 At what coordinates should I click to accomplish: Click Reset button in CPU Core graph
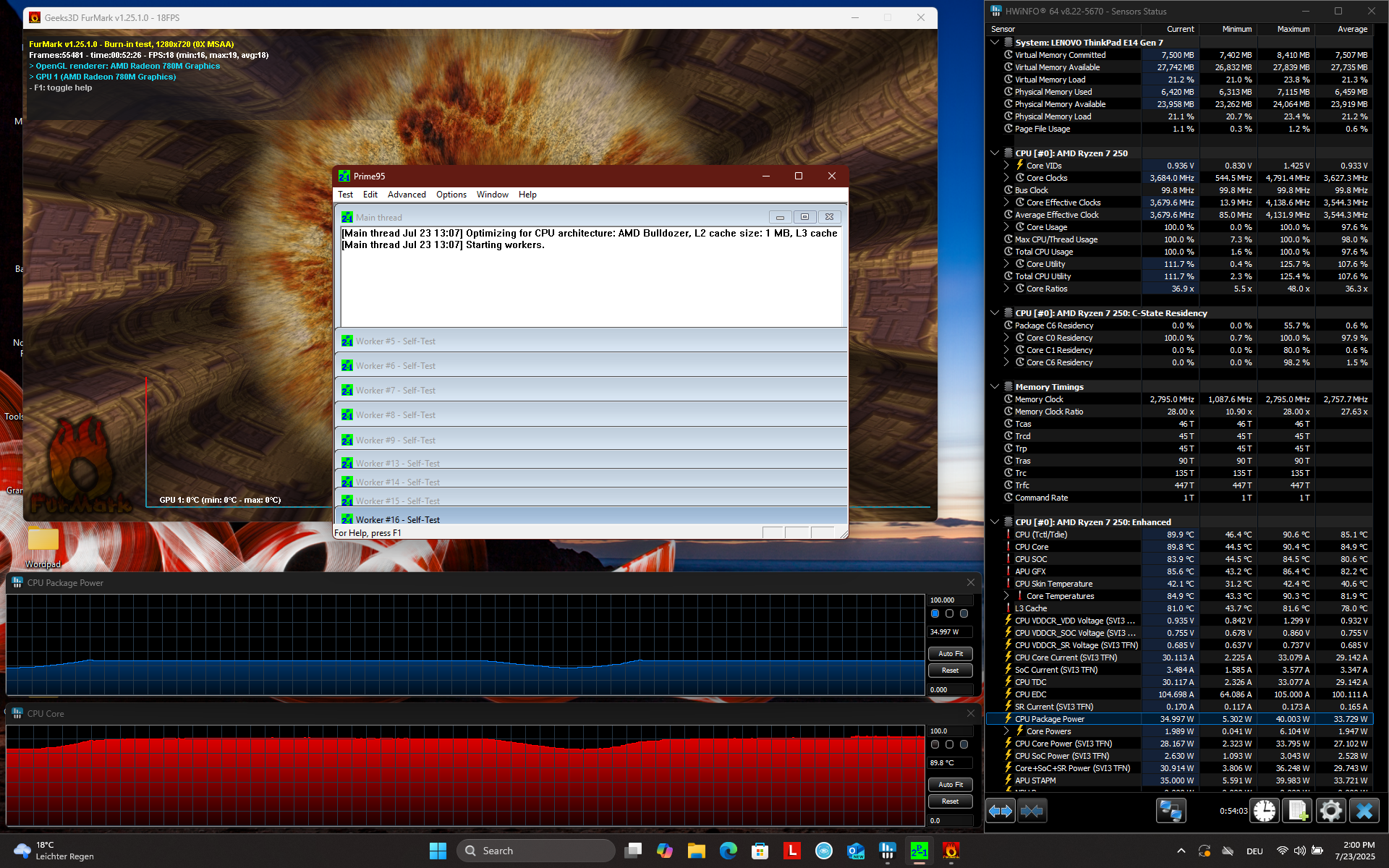point(950,801)
